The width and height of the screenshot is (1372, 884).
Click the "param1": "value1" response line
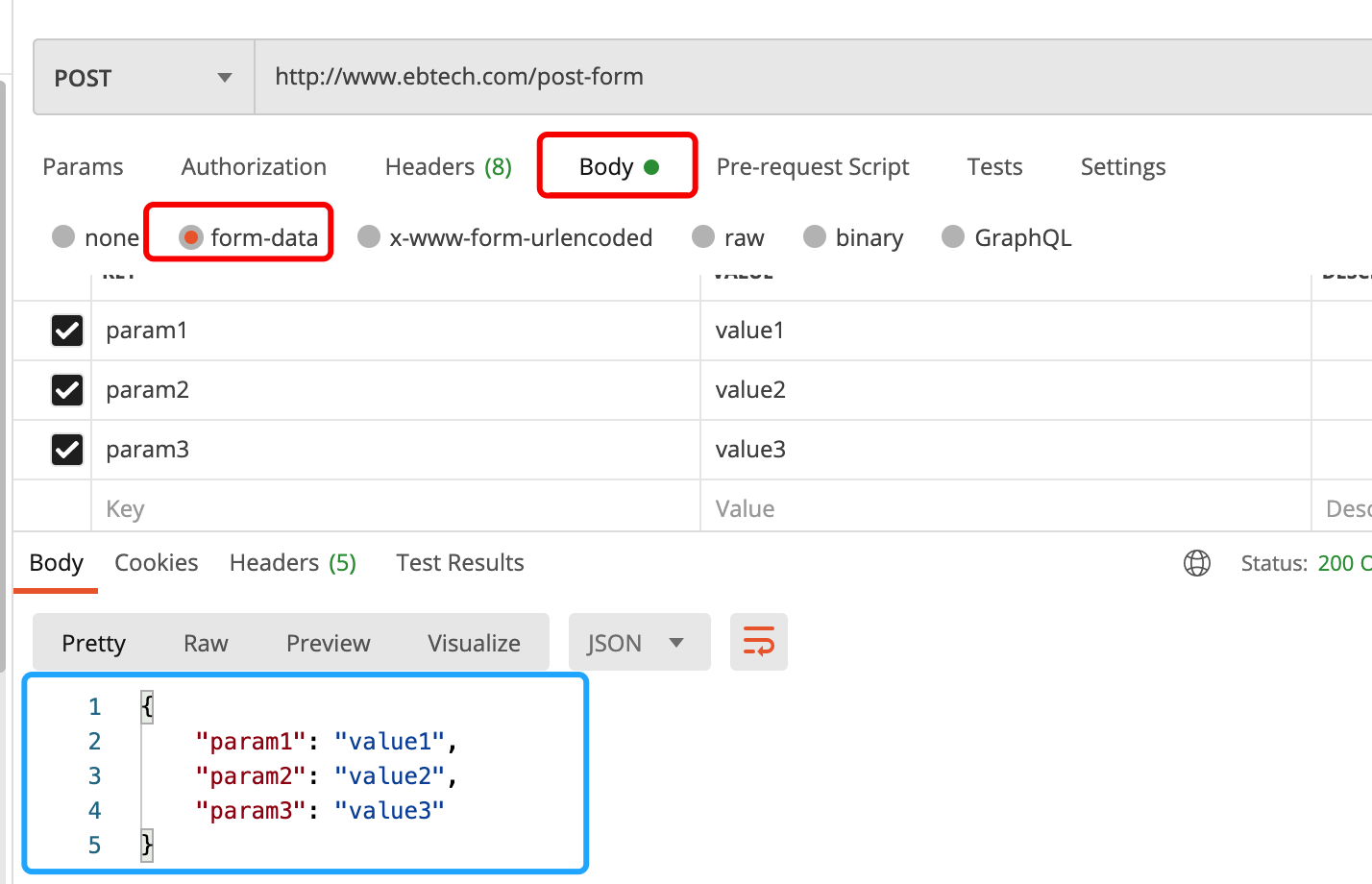click(326, 741)
